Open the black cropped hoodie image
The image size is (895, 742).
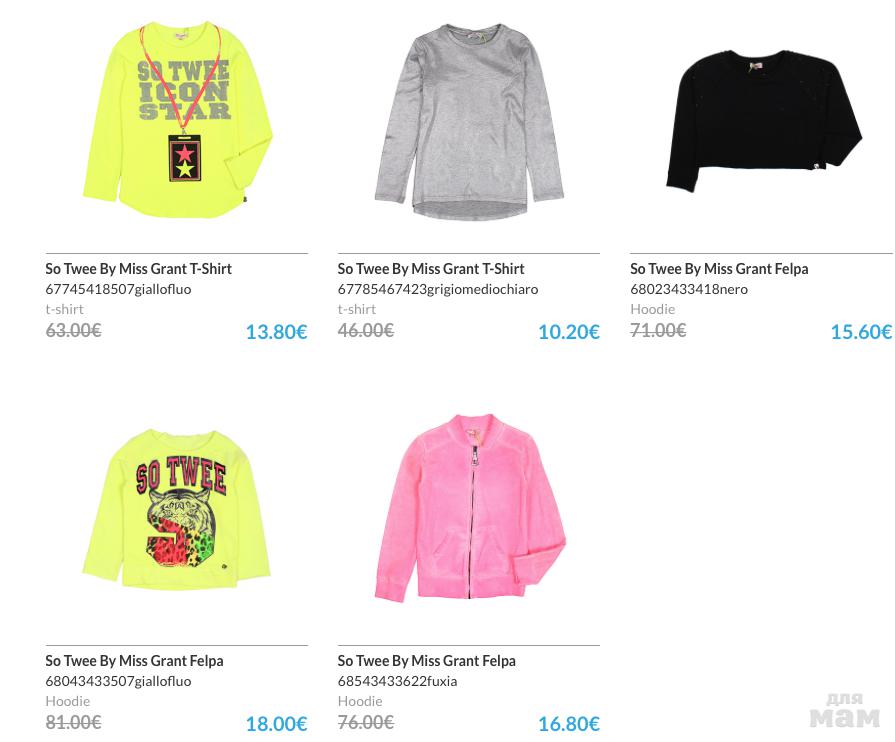[762, 120]
